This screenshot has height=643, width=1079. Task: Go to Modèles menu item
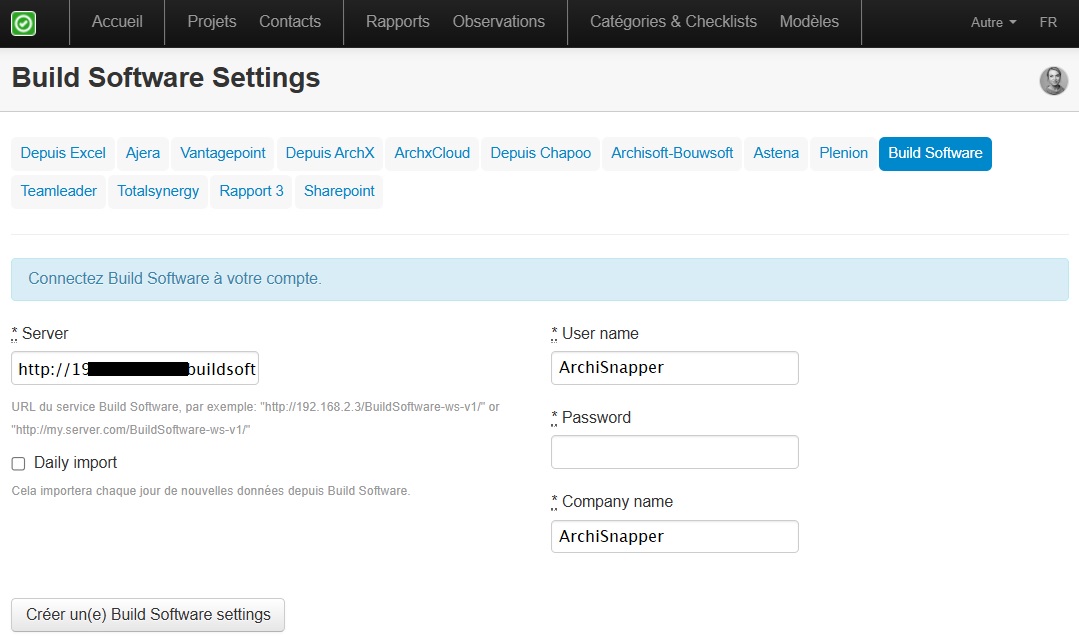809,22
